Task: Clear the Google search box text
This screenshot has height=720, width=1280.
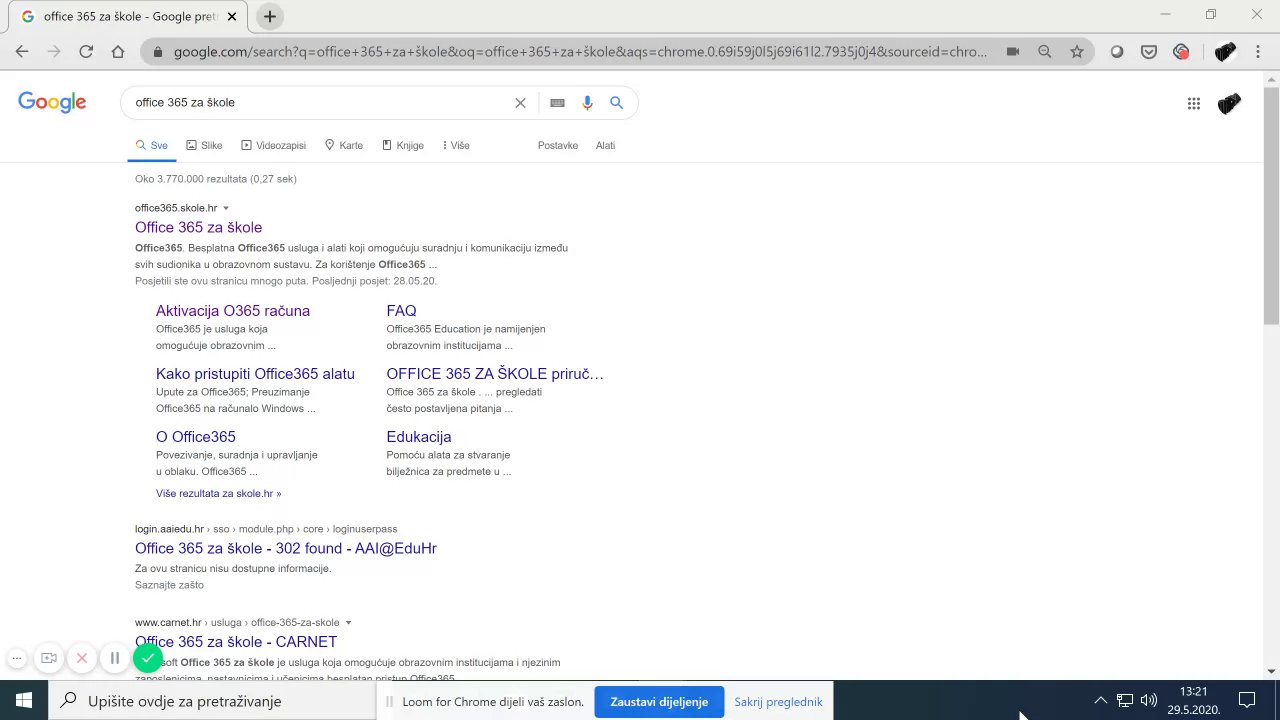Action: (520, 103)
